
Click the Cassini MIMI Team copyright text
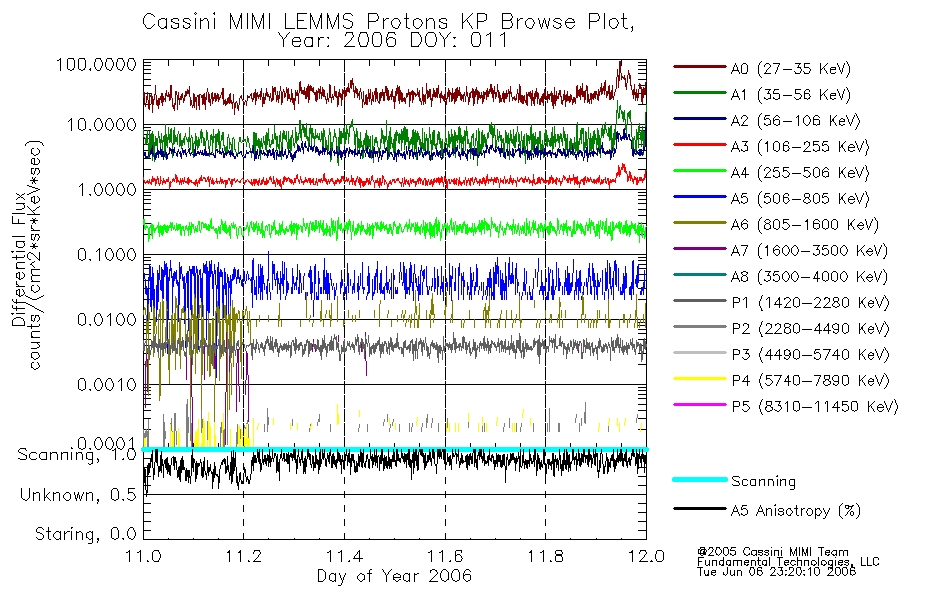[x=772, y=552]
